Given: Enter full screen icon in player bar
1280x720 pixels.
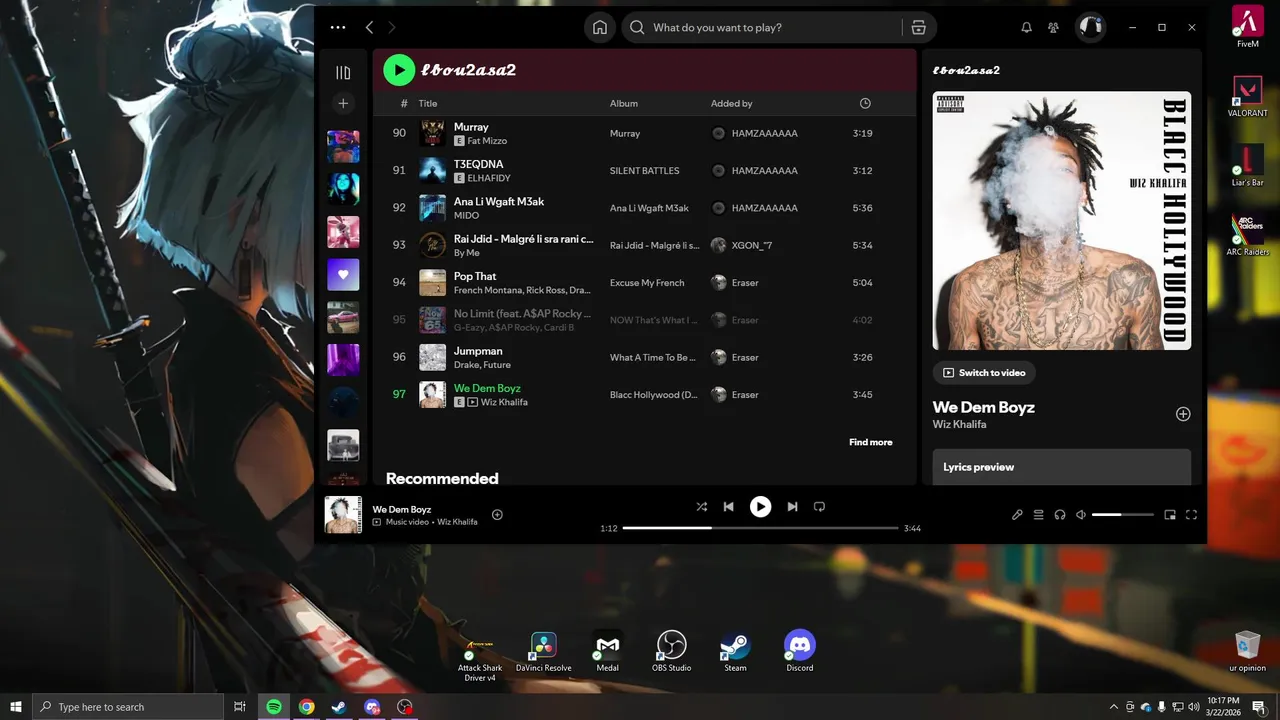Looking at the screenshot, I should [1192, 515].
